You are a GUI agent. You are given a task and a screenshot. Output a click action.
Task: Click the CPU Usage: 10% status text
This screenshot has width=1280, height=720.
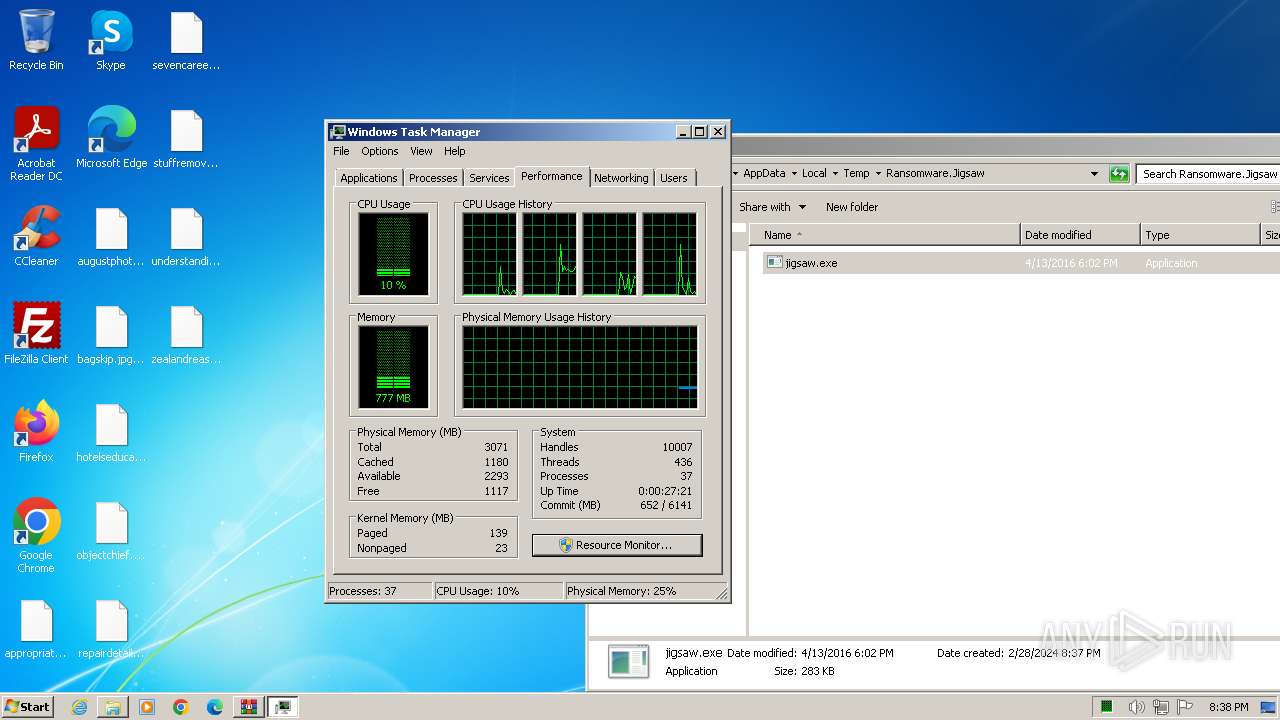coord(497,591)
